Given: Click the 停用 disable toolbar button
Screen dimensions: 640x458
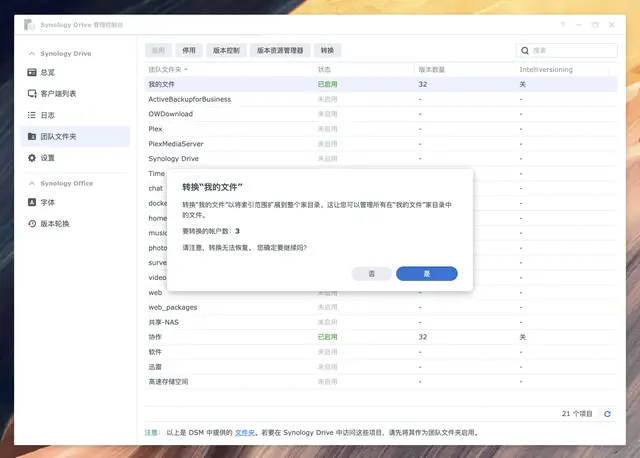Looking at the screenshot, I should 189,50.
